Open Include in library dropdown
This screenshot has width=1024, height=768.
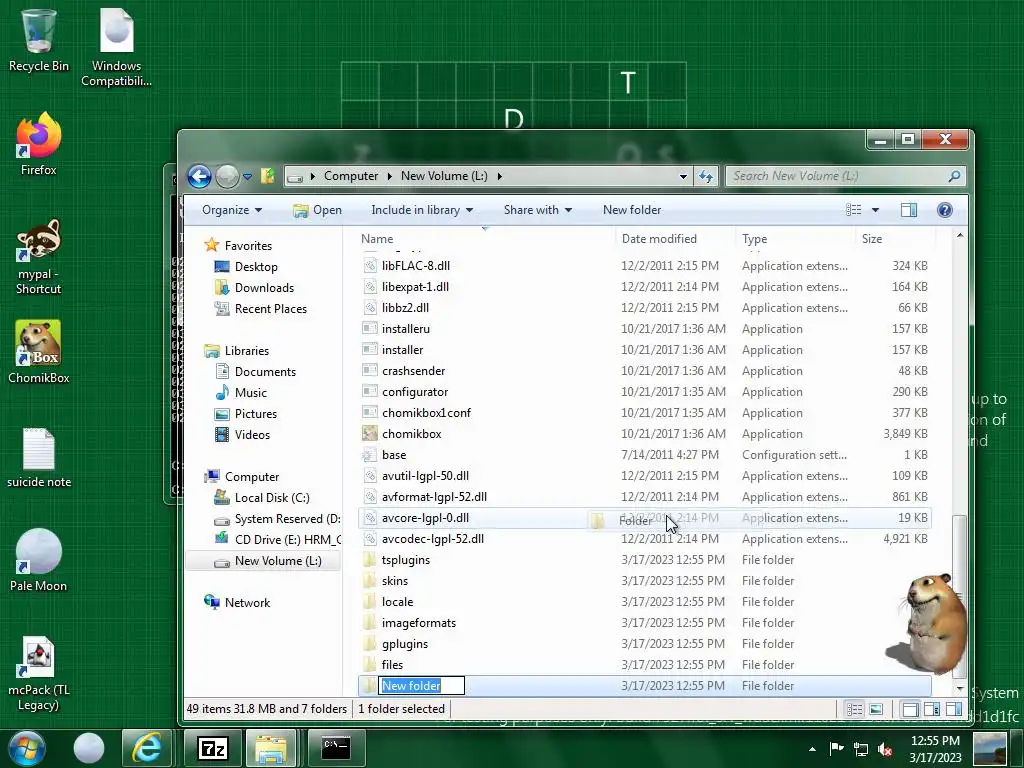pos(422,210)
